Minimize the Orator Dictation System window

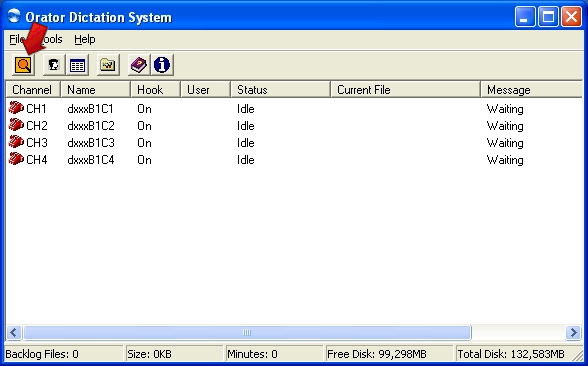click(x=525, y=17)
